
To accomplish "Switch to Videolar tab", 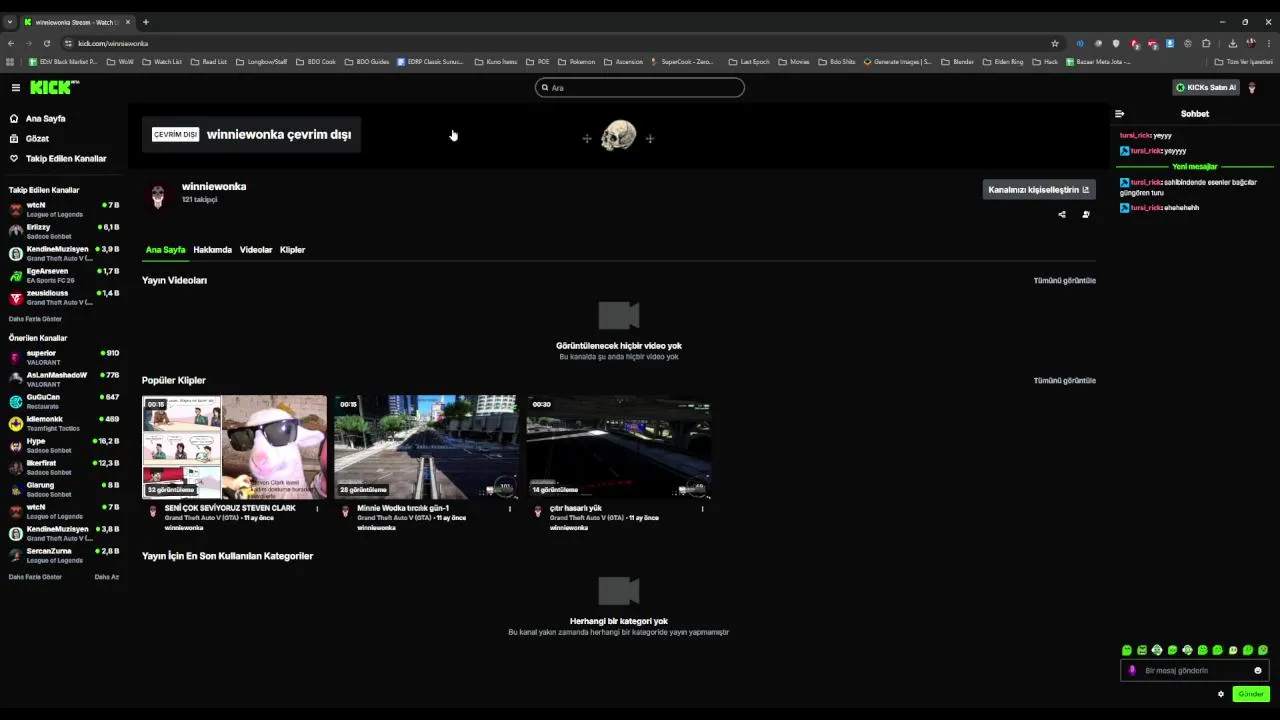I will click(256, 250).
